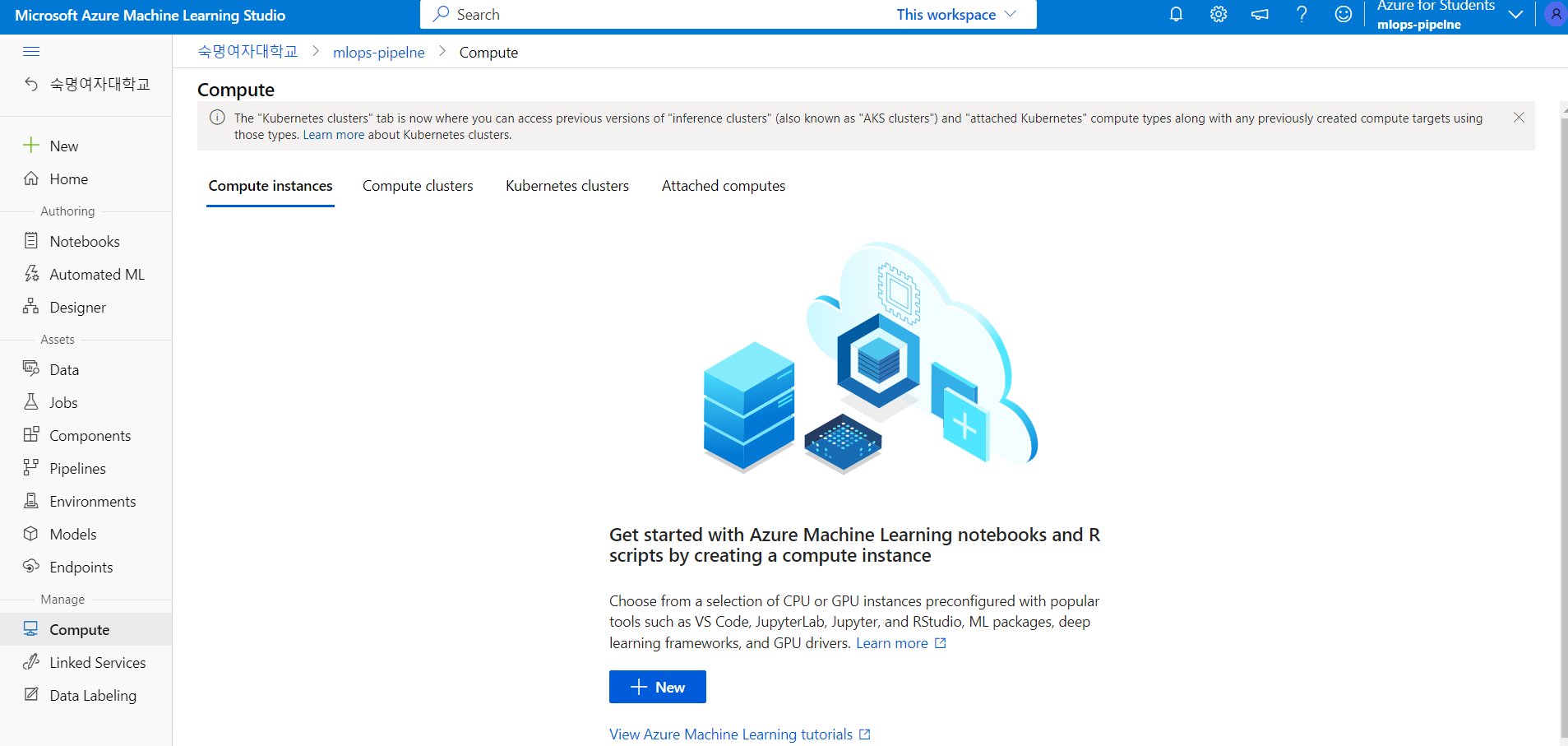Viewport: 1568px width, 746px height.
Task: Open Azure Machine Learning tutorials link
Action: pos(730,734)
